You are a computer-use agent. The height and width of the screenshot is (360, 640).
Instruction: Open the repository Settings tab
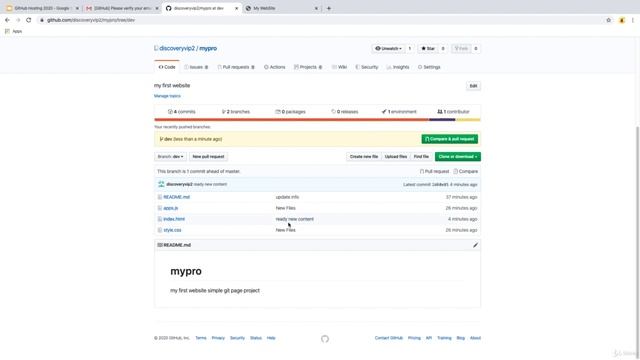pos(429,67)
